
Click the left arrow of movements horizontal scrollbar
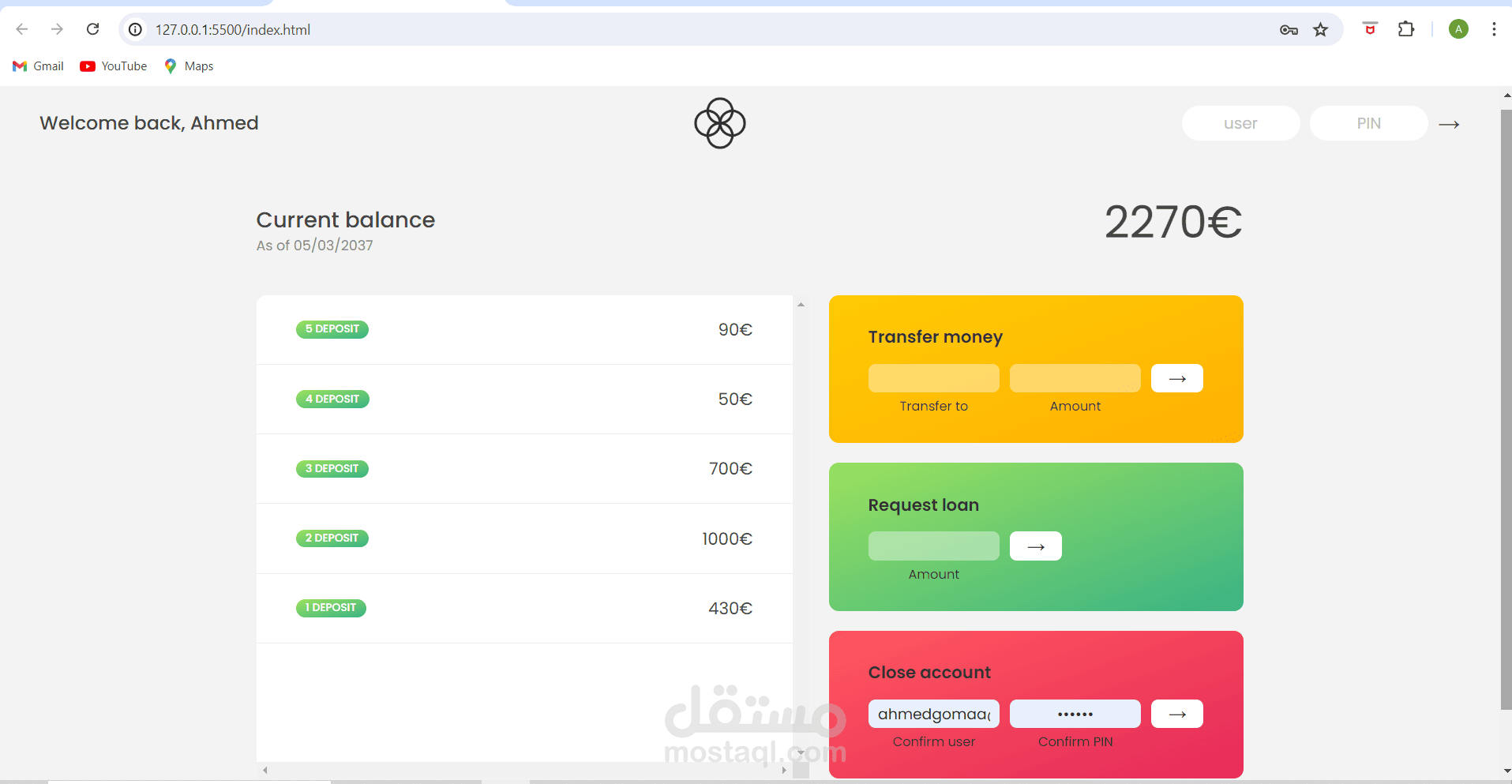pos(265,770)
